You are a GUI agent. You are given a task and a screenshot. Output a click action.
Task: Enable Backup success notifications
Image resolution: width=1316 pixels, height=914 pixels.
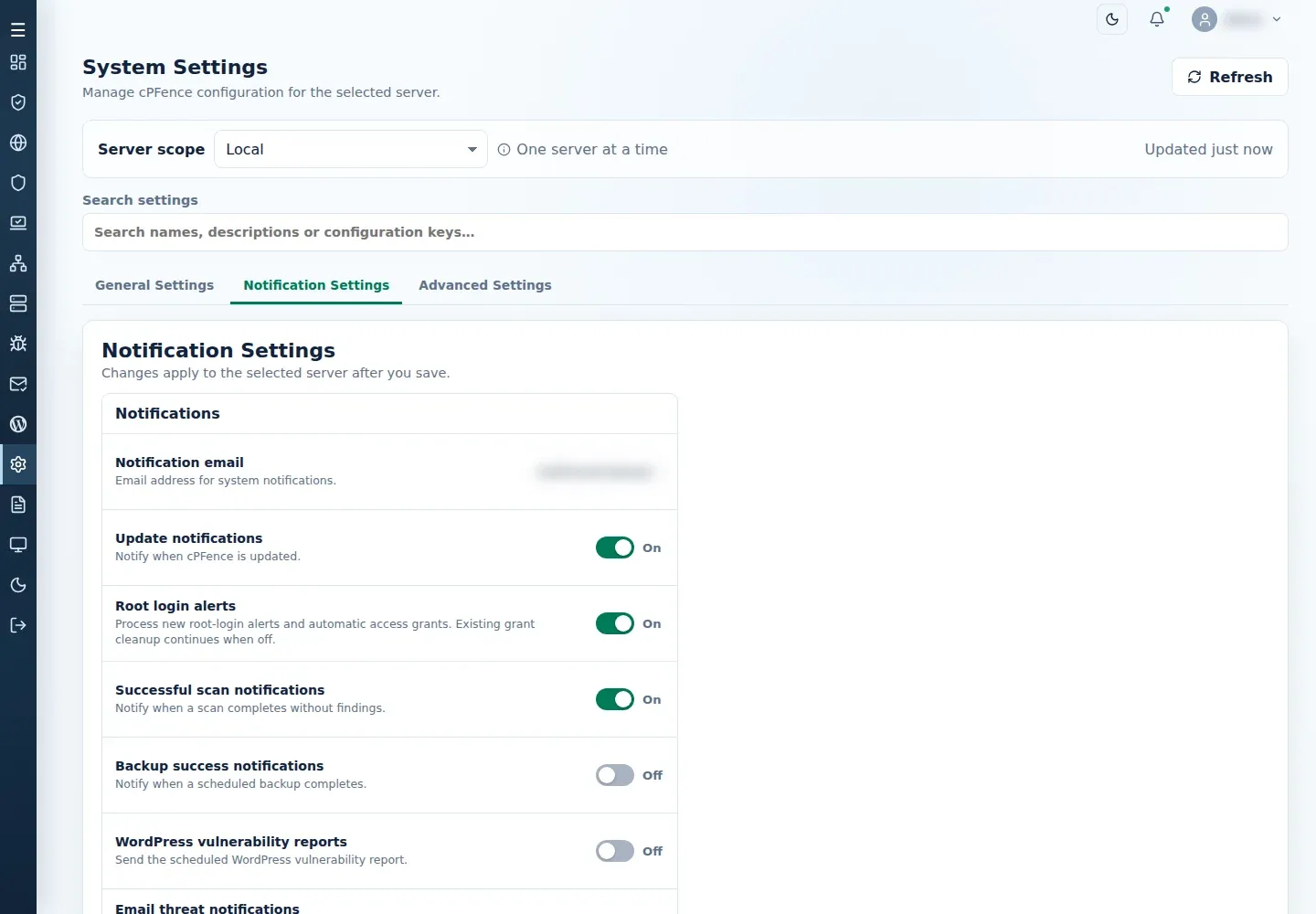click(x=615, y=775)
